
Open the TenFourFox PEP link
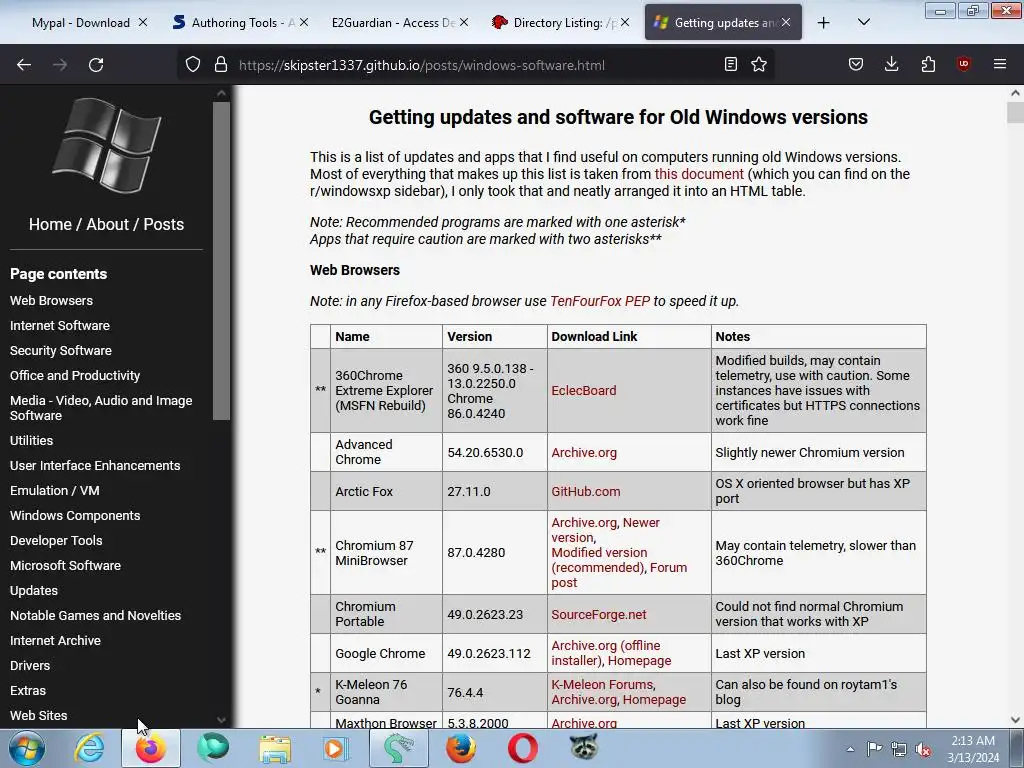pyautogui.click(x=600, y=301)
